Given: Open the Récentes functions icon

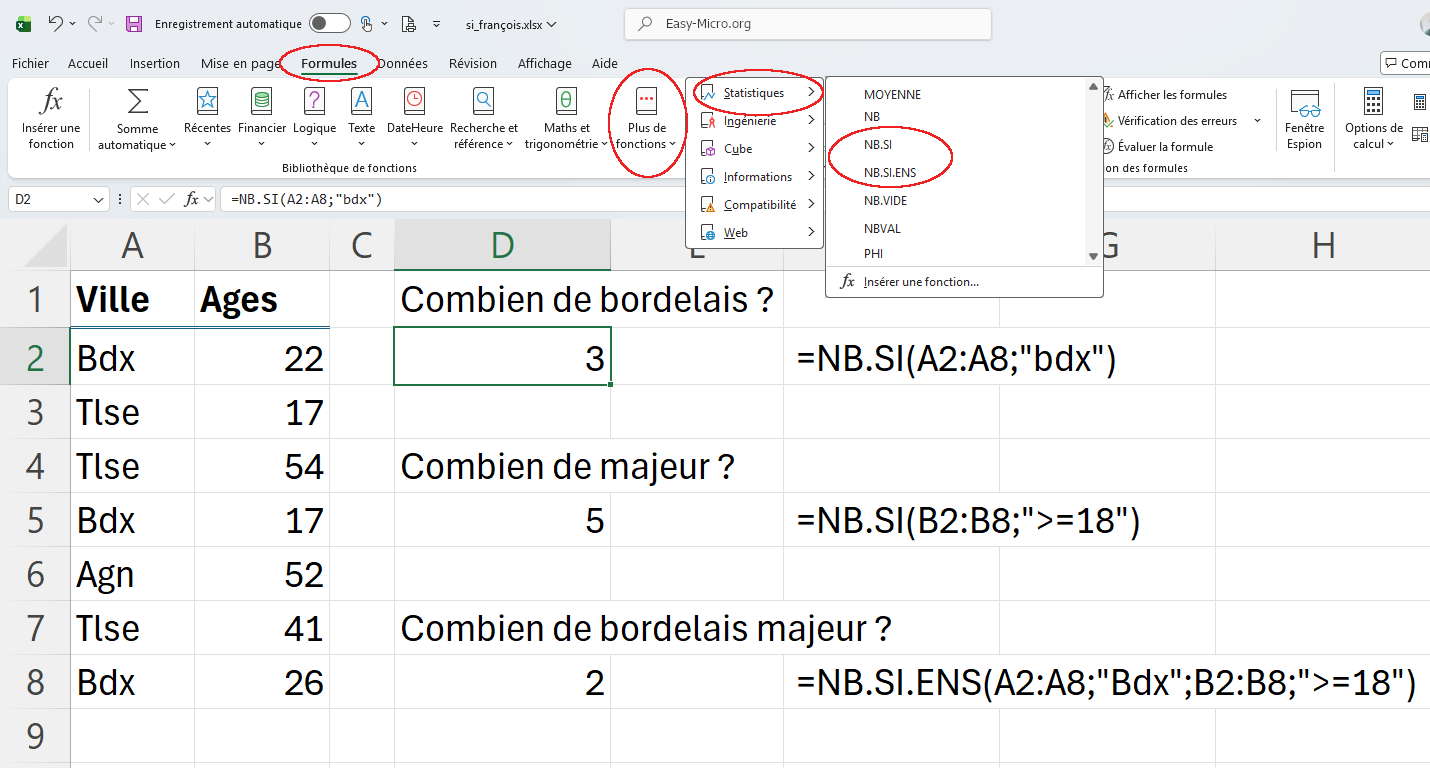Looking at the screenshot, I should 206,118.
